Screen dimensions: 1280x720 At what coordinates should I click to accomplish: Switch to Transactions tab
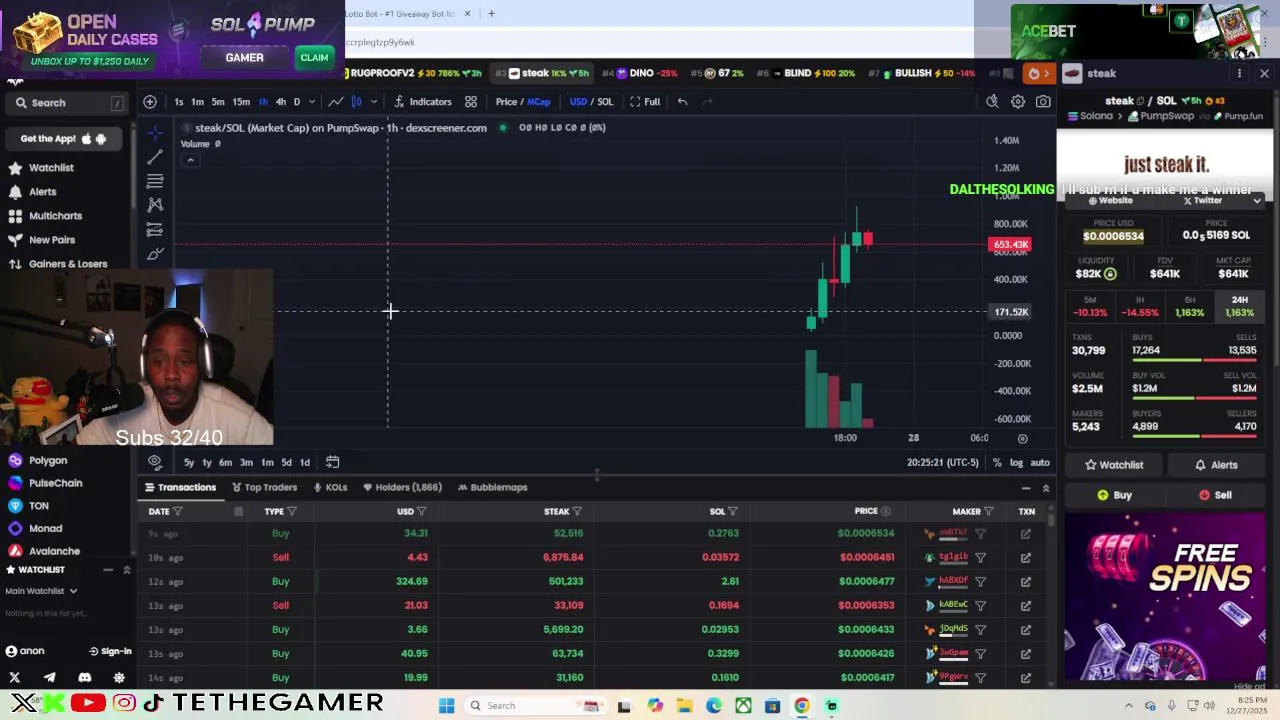[180, 488]
